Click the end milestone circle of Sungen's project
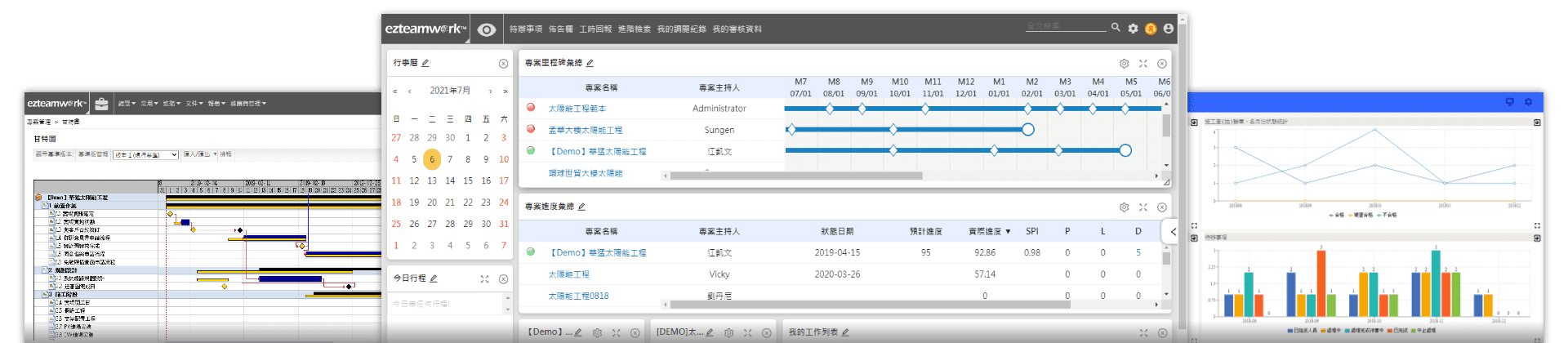1568x343 pixels. [1028, 130]
